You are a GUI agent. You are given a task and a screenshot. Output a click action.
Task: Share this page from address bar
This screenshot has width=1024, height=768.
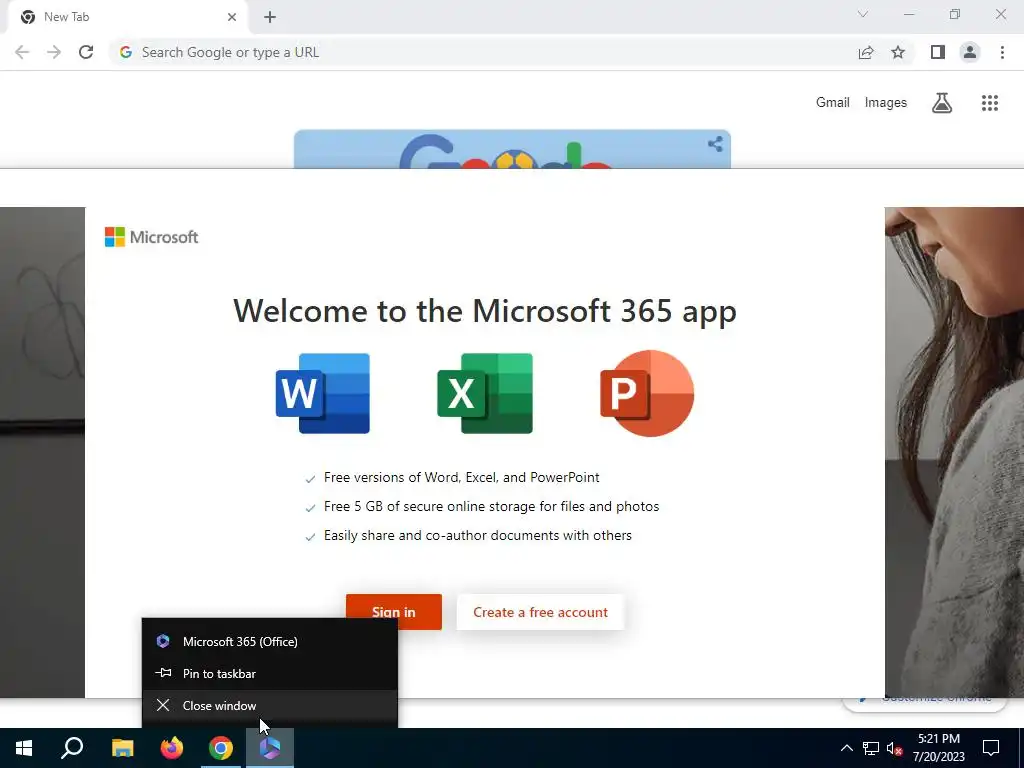866,52
